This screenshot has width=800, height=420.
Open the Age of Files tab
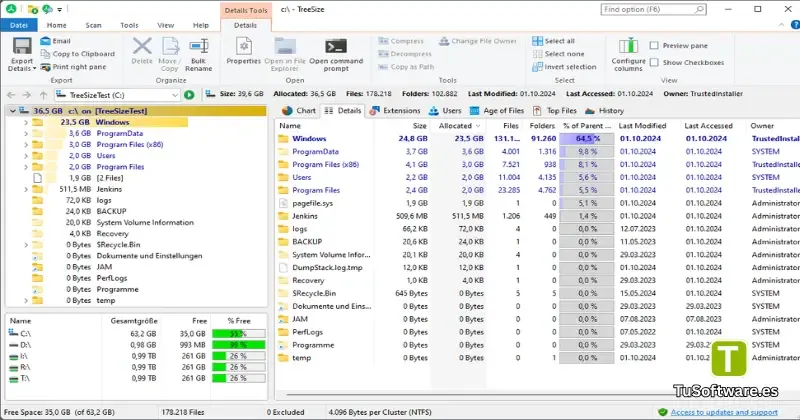coord(496,111)
